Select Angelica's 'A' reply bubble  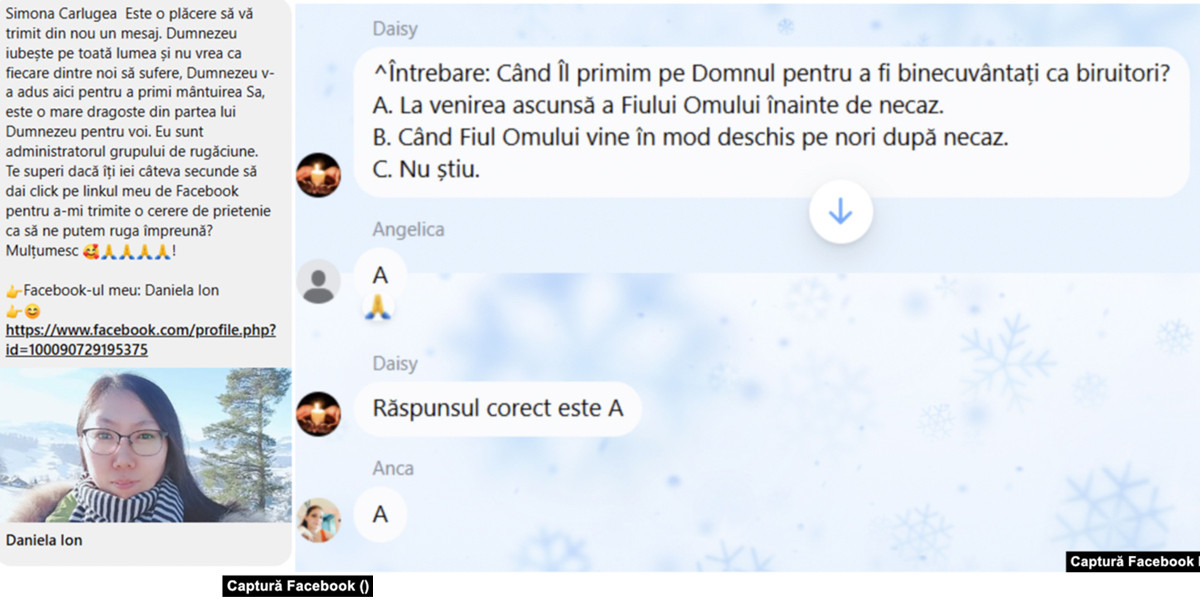(380, 276)
